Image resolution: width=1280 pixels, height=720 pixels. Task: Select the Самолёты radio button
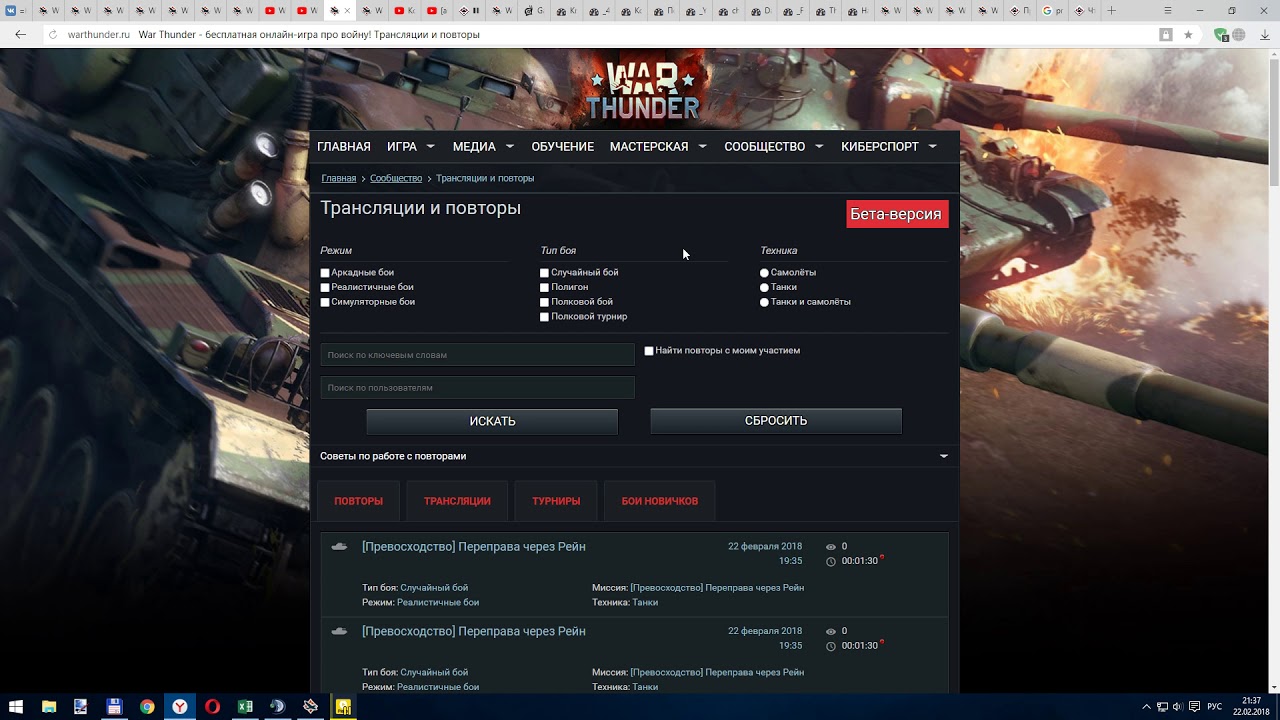[x=764, y=273]
